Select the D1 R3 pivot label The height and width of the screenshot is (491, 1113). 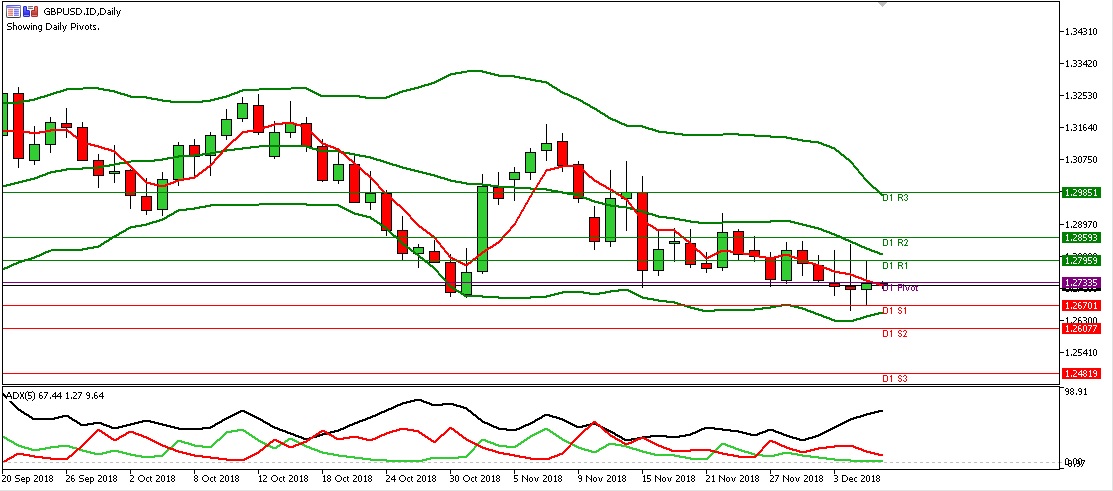pos(894,198)
